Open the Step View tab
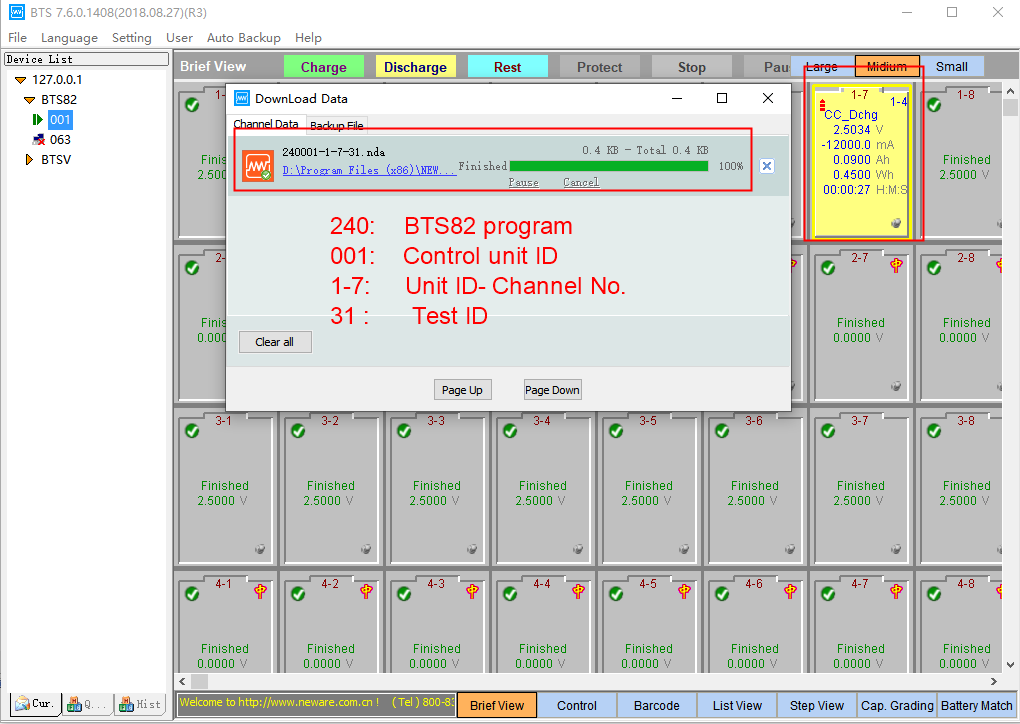The width and height of the screenshot is (1020, 724). coord(817,706)
